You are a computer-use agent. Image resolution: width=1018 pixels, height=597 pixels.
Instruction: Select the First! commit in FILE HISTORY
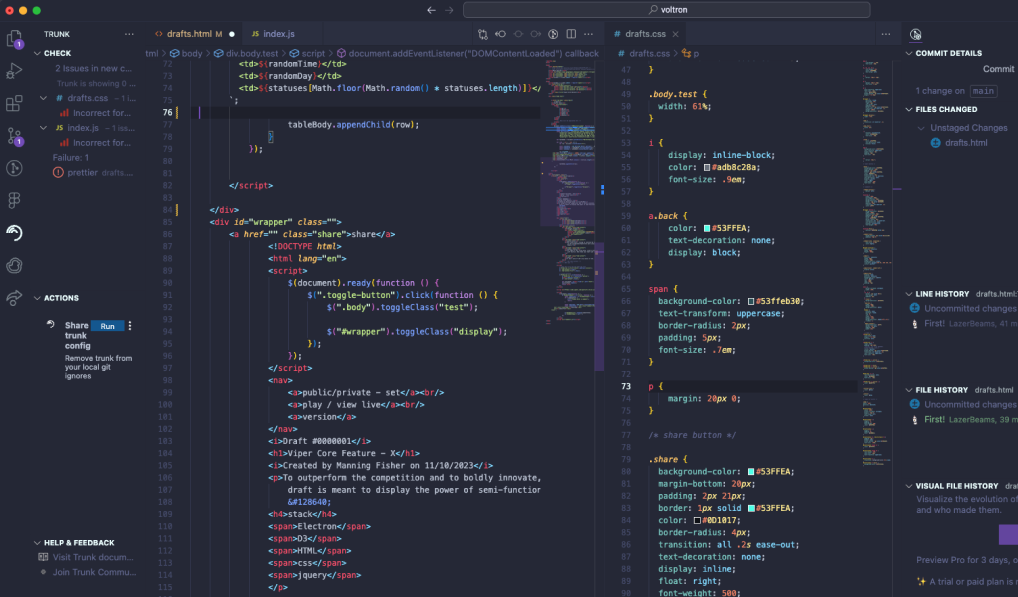coord(934,419)
